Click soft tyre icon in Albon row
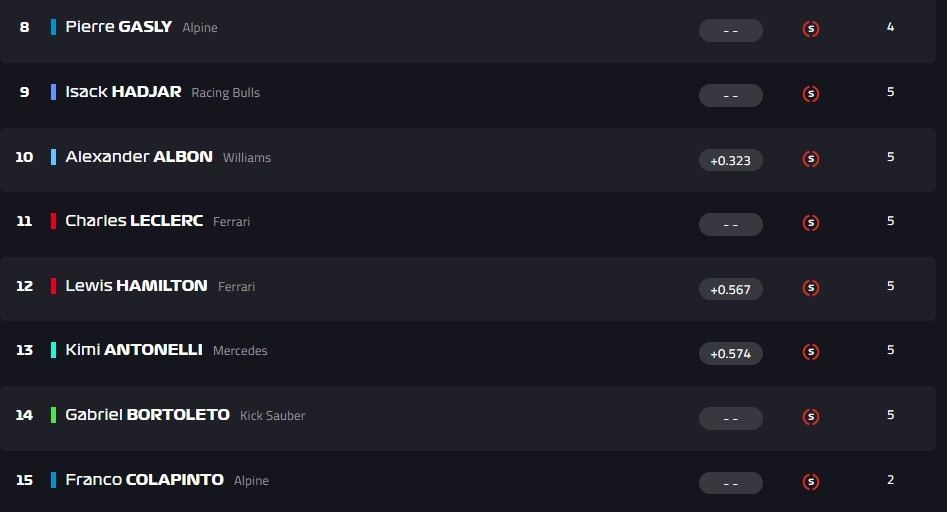 point(811,159)
